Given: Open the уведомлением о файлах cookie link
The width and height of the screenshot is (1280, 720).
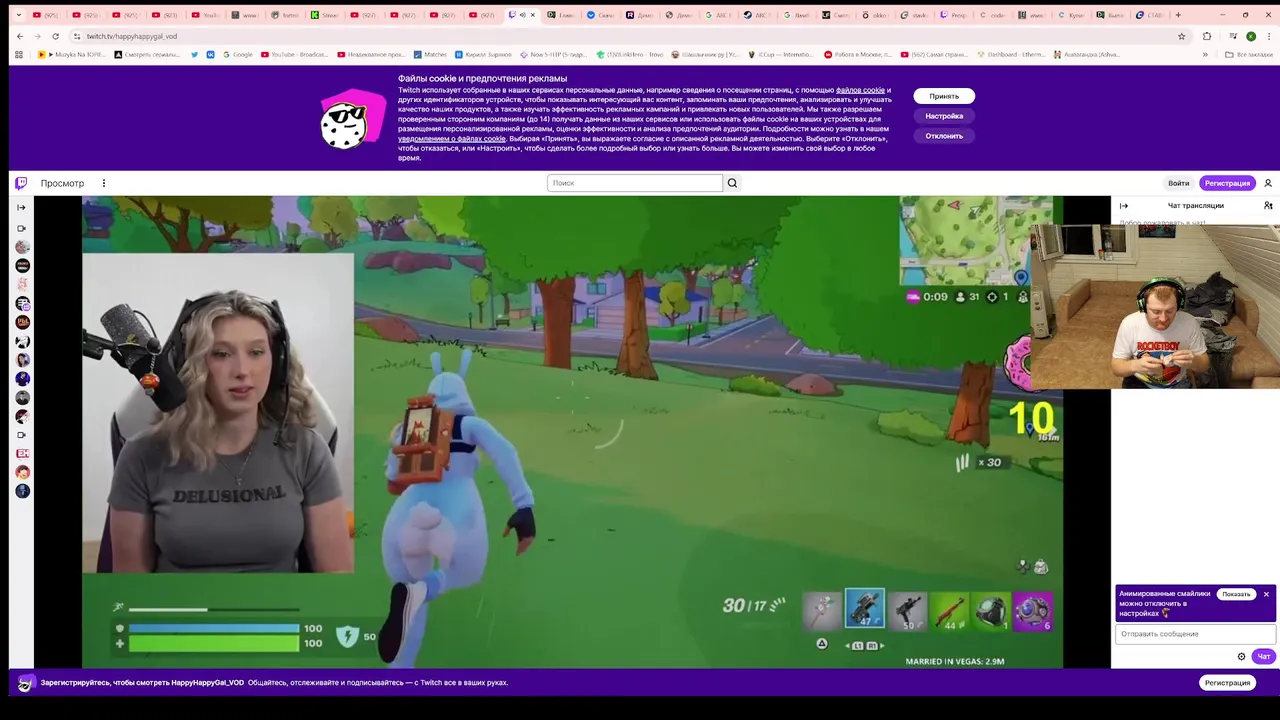Looking at the screenshot, I should click(x=452, y=139).
